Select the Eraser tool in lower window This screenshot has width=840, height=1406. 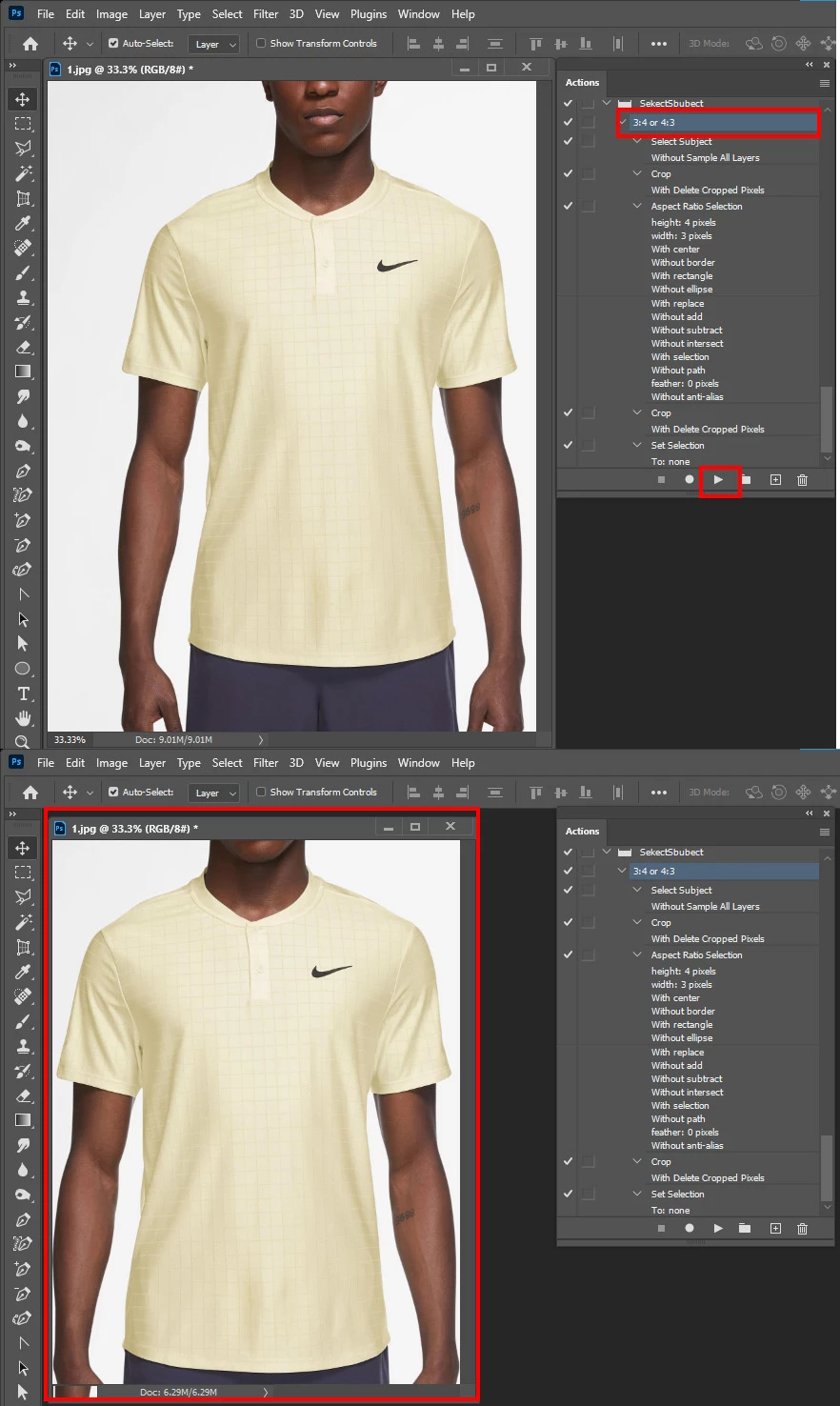23,1095
